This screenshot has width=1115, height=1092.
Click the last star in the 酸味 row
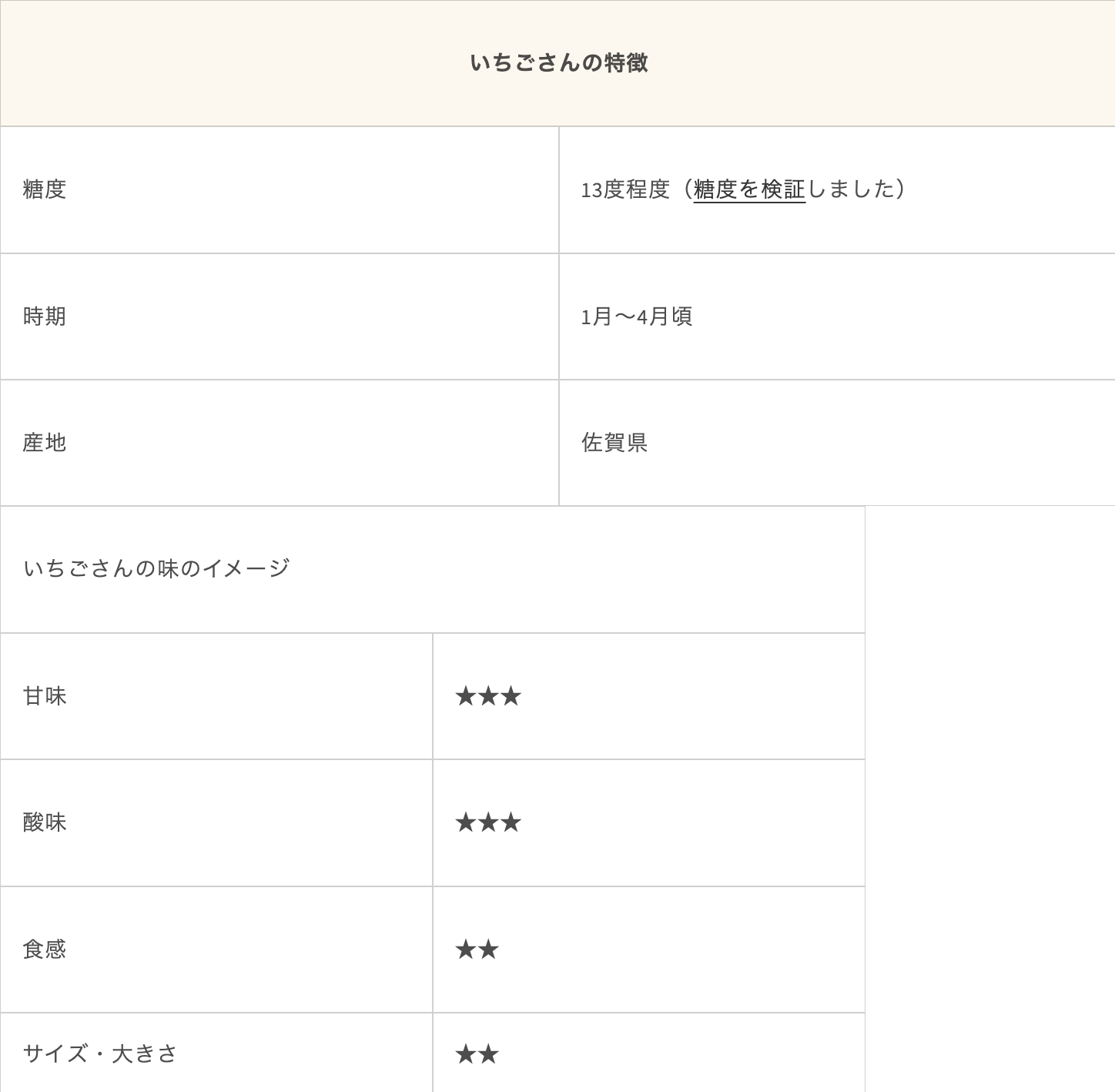click(511, 823)
